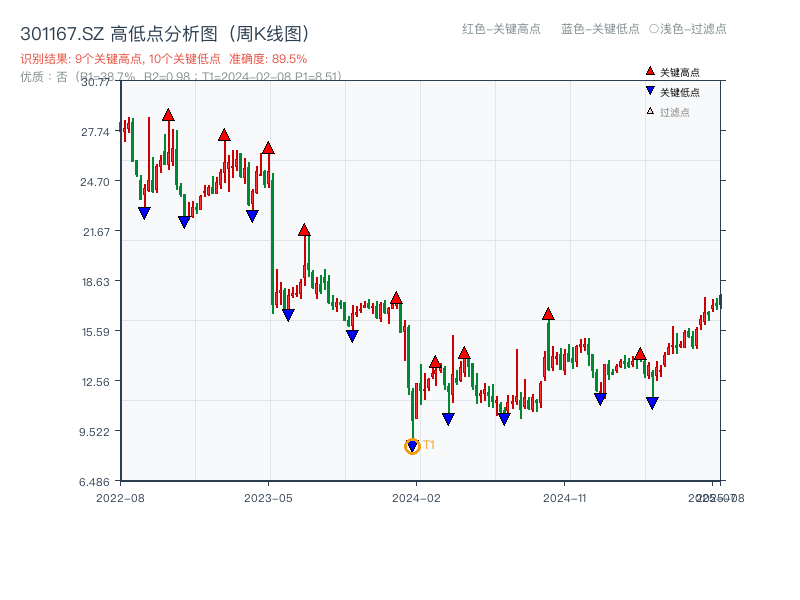Select the red key-high triangle just before 2024-02
The height and width of the screenshot is (600, 800).
[x=396, y=298]
